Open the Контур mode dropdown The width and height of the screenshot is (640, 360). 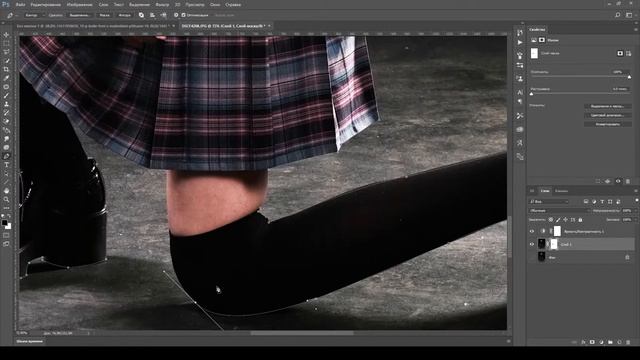pos(34,15)
